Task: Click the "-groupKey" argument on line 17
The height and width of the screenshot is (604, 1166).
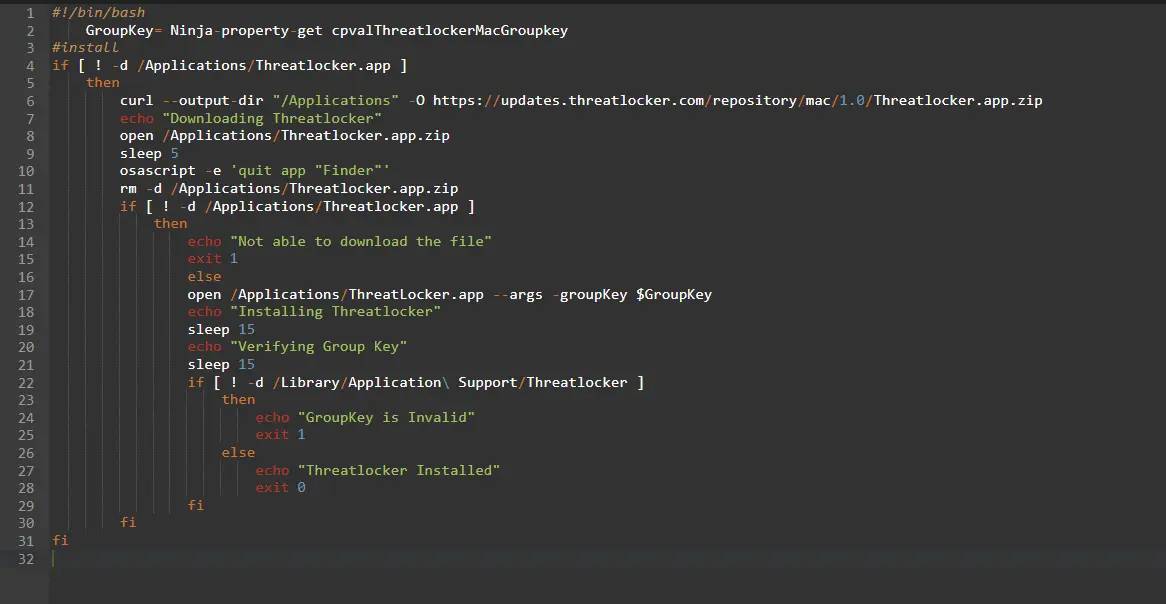Action: (x=590, y=295)
